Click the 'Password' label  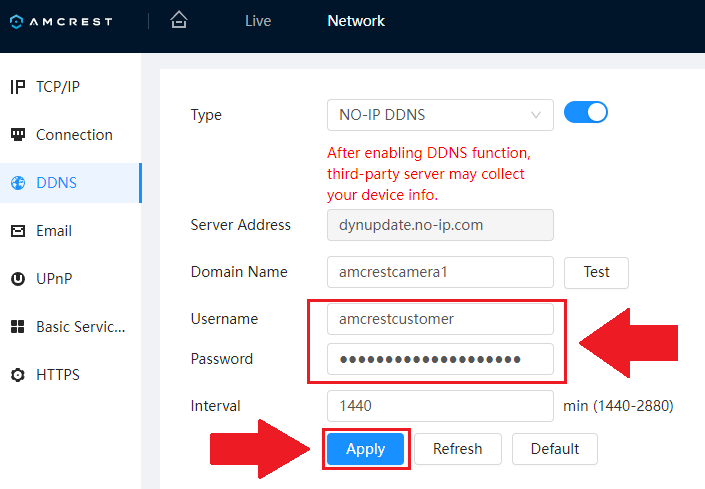click(222, 359)
